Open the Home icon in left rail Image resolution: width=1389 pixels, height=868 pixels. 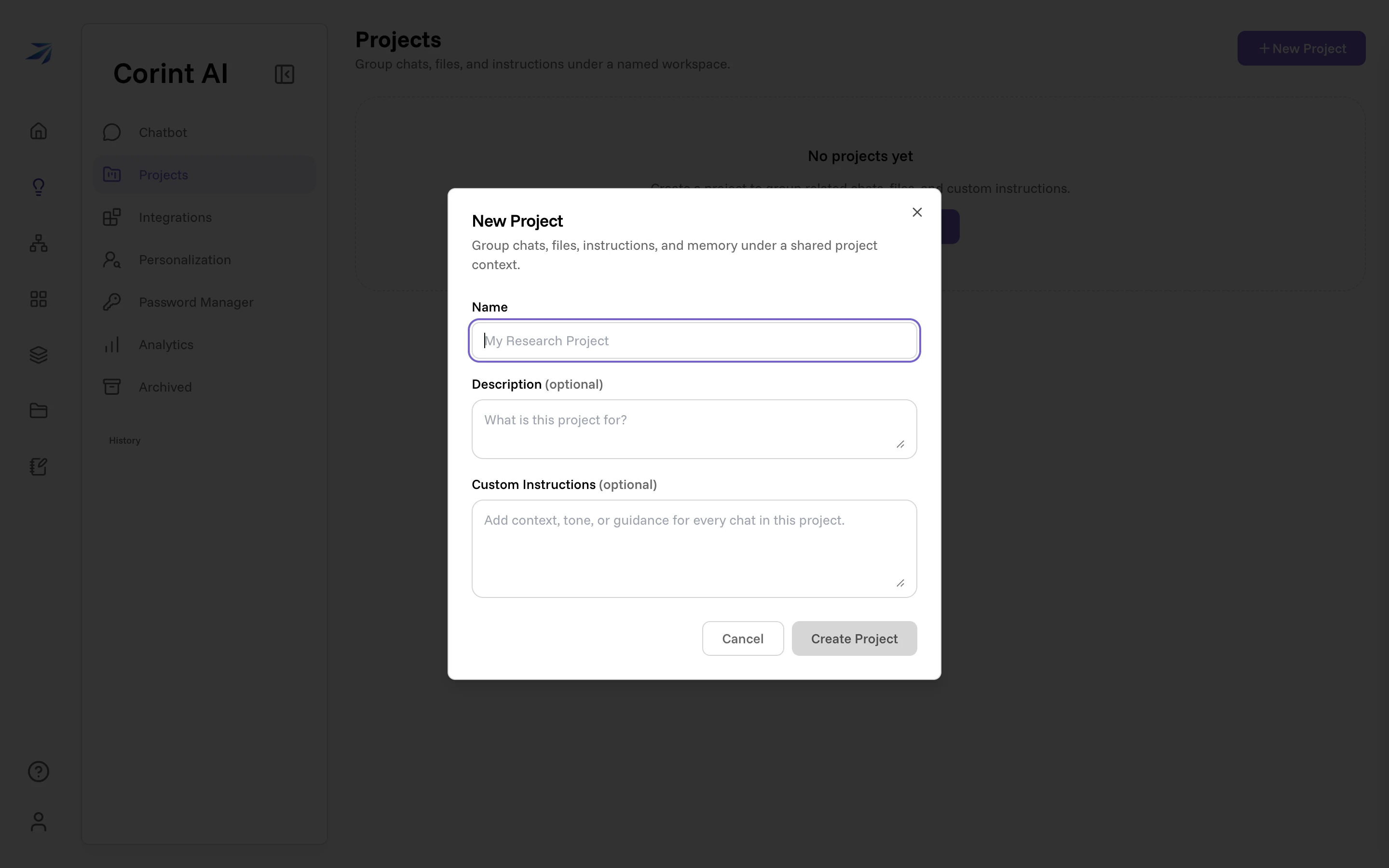[39, 131]
